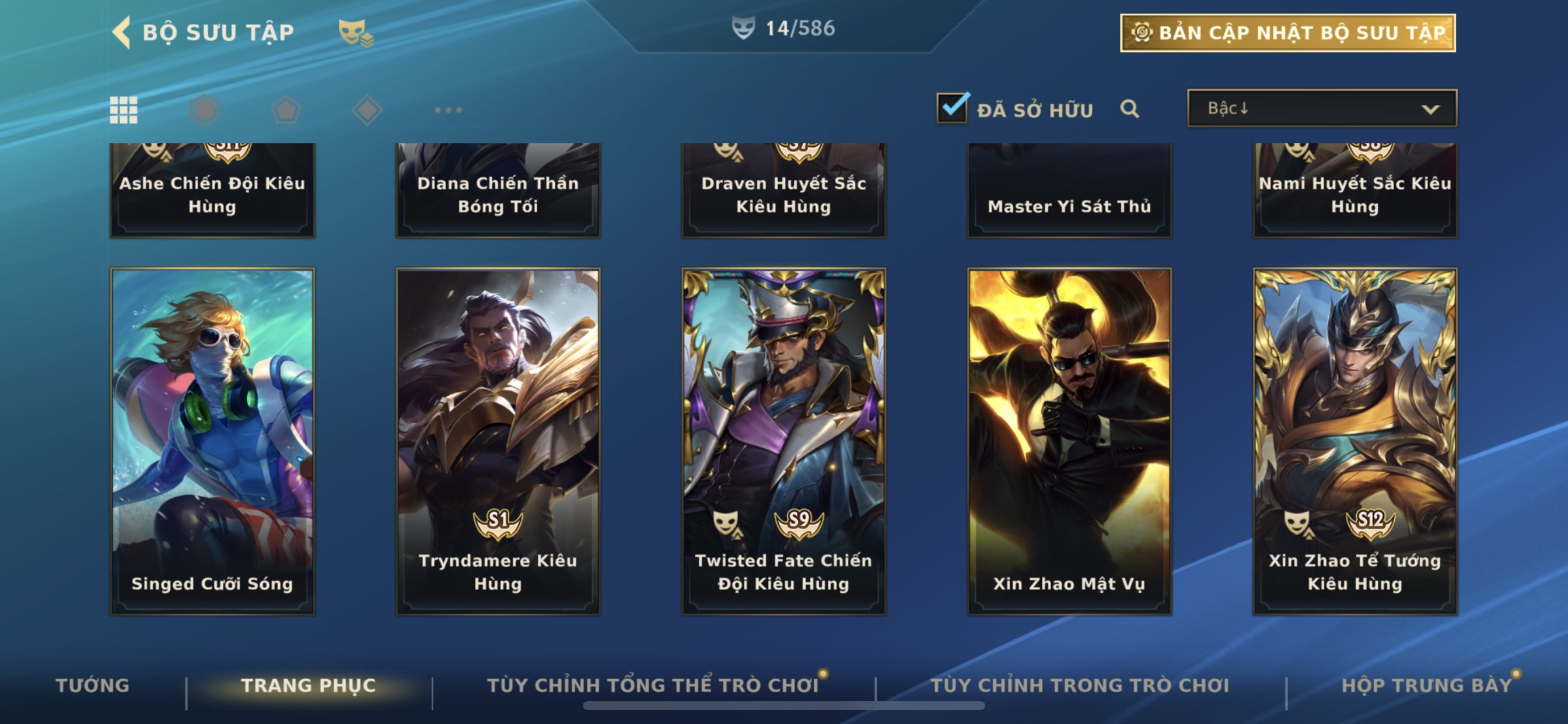Select the hexagon rarity filter icon
Screen dimensions: 1568x724
point(205,110)
